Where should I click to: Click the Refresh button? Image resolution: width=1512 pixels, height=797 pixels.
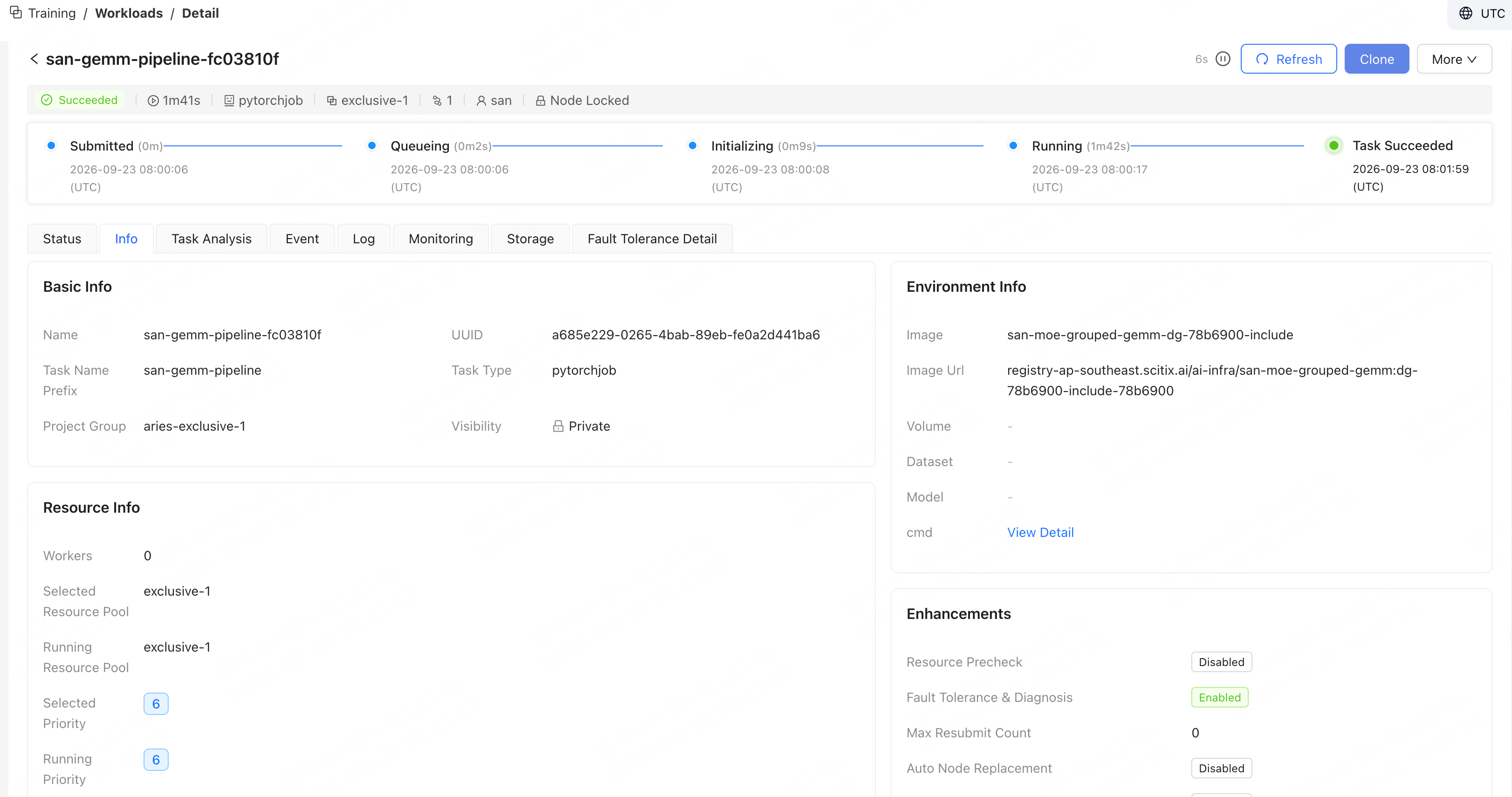point(1288,59)
